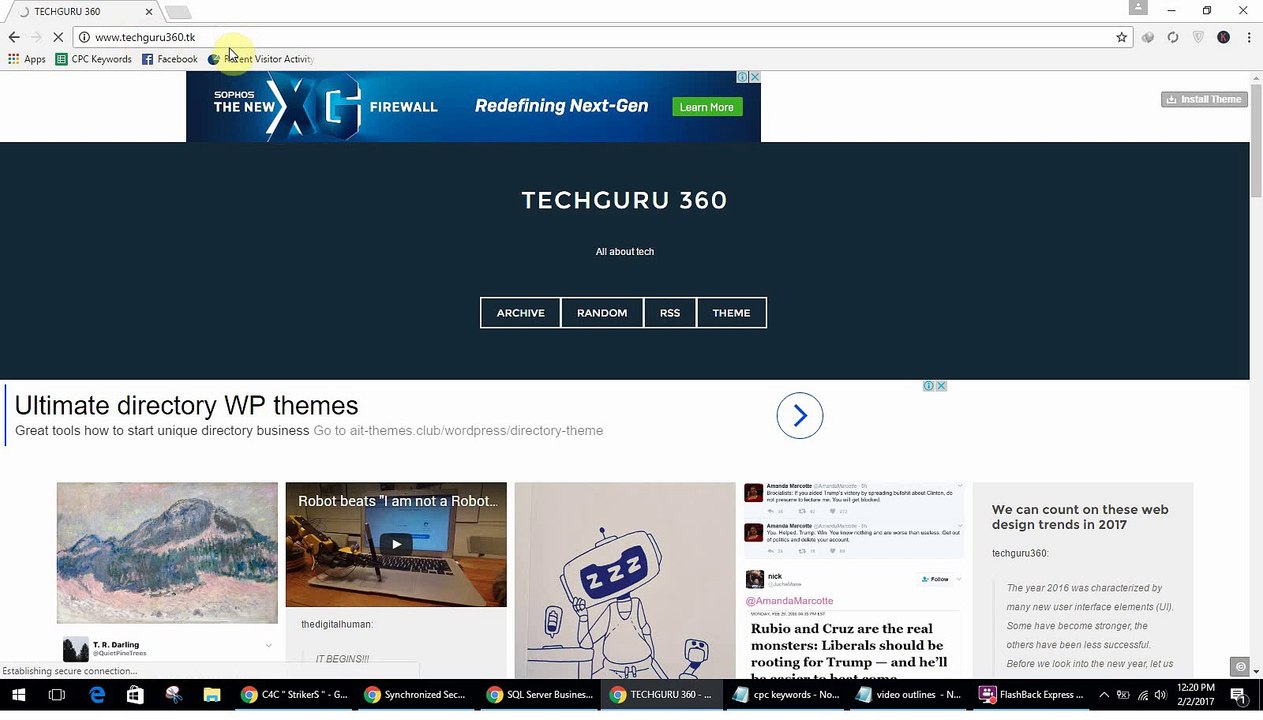Open the Windows Start menu
This screenshot has height=720, width=1263.
pos(18,695)
